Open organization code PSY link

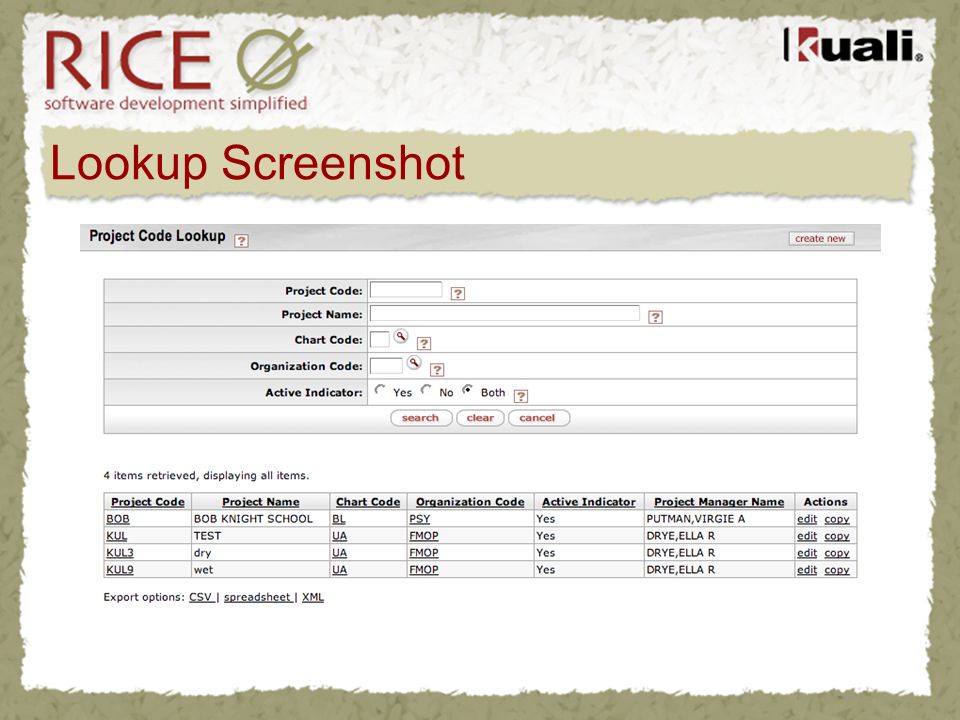click(420, 519)
